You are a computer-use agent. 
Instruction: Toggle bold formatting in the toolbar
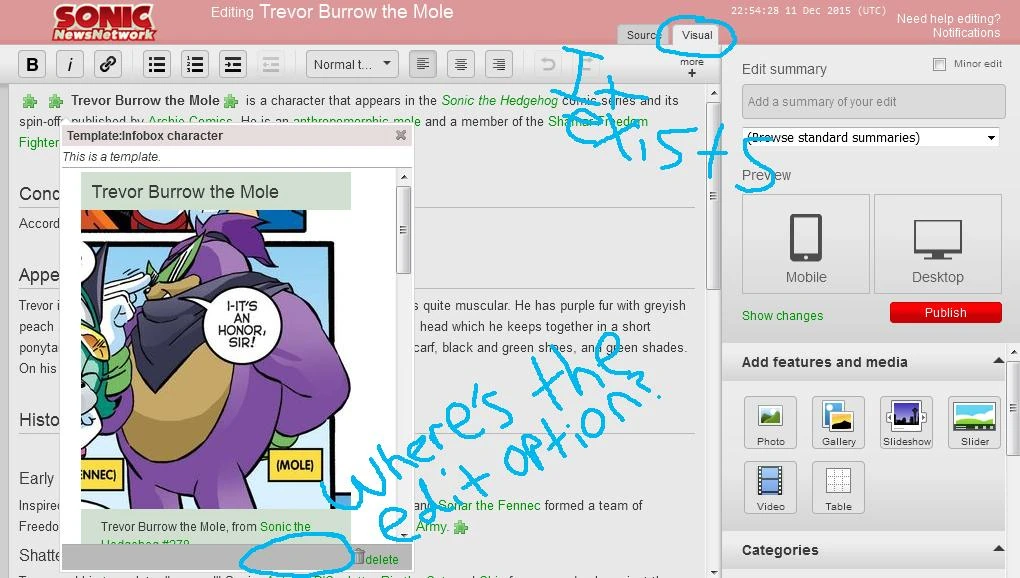[32, 65]
